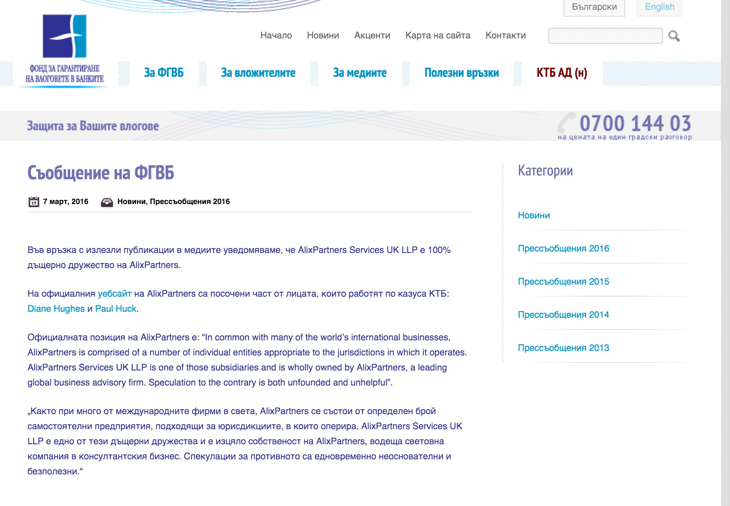Open the За вложителите navigation tab
730x506 pixels.
258,73
